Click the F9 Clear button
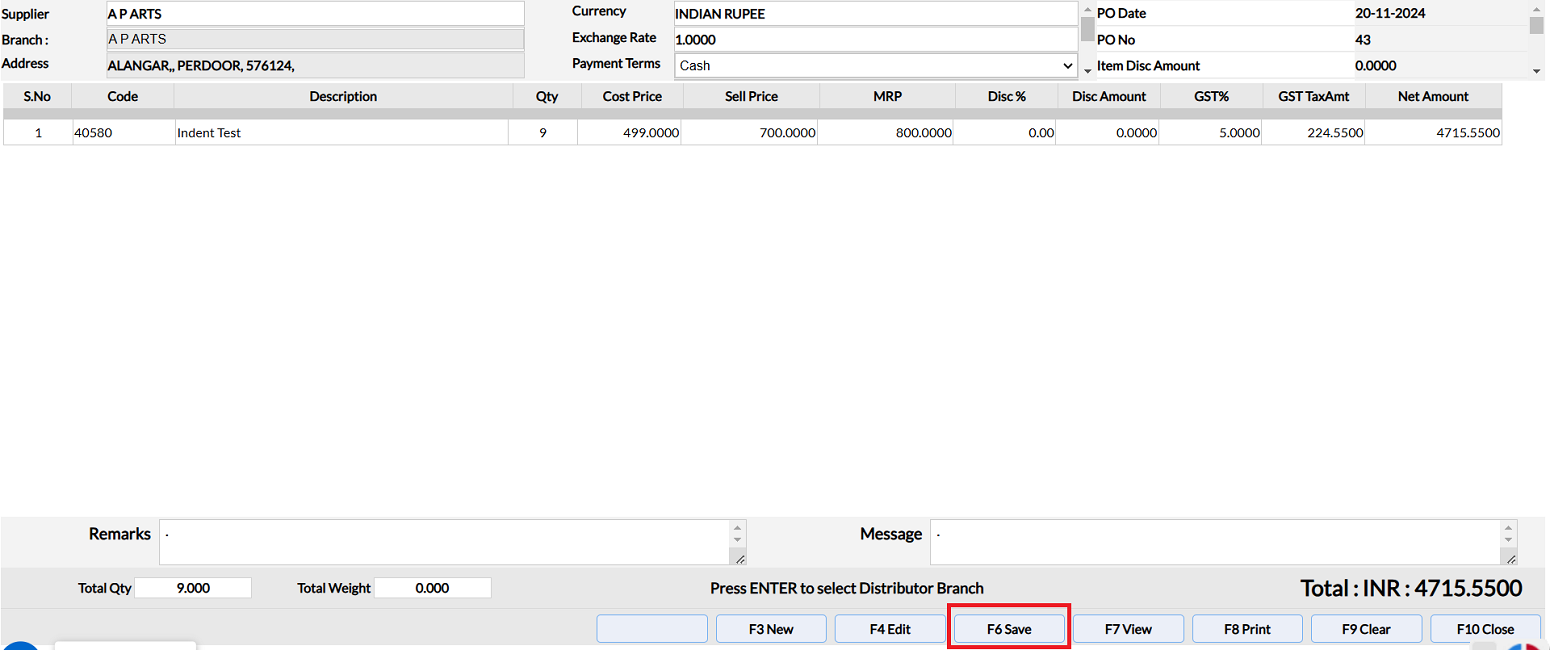The image size is (1550, 650). coord(1366,629)
